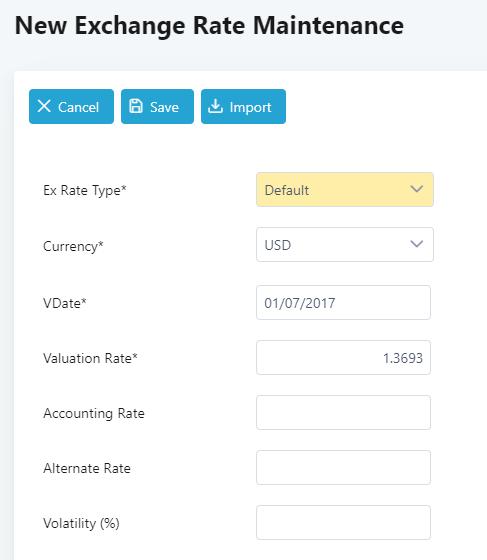Screen dimensions: 487x560
Task: Focus the Valuation Rate field showing 1.3693
Action: (x=343, y=358)
